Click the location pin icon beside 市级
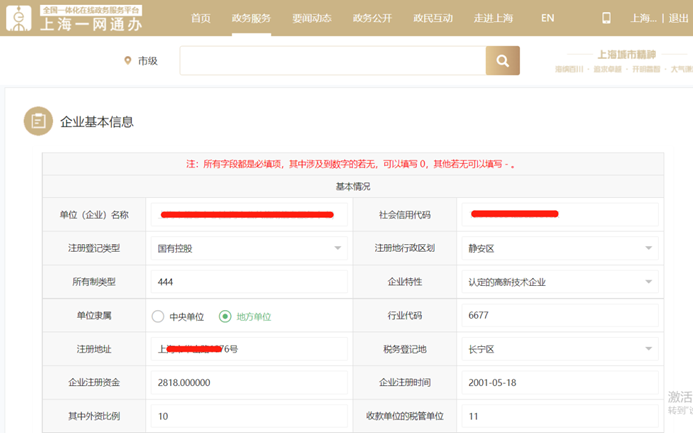This screenshot has width=693, height=433. coord(127,61)
